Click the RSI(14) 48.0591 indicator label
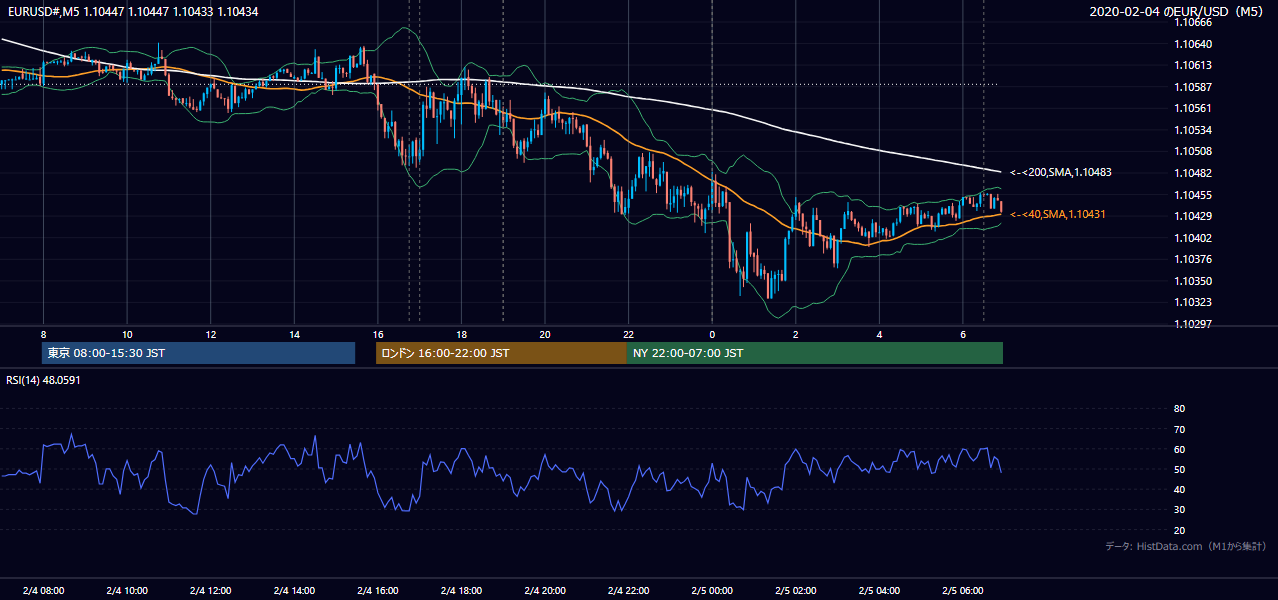The image size is (1278, 600). [x=43, y=380]
